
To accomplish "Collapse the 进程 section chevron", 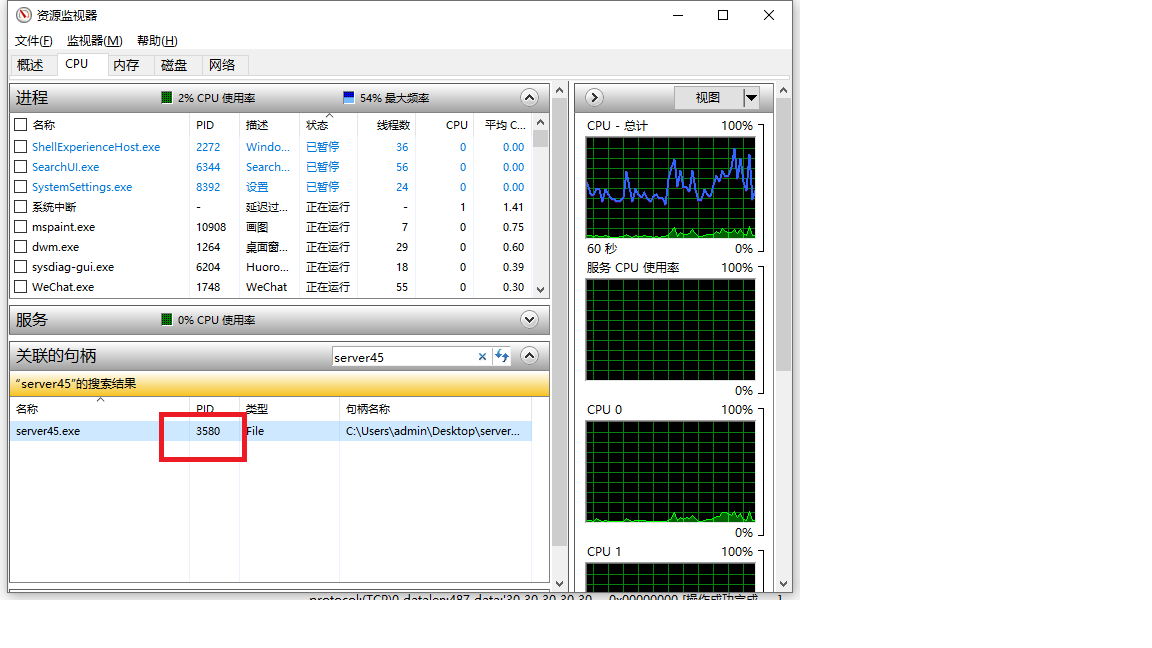I will coord(529,98).
